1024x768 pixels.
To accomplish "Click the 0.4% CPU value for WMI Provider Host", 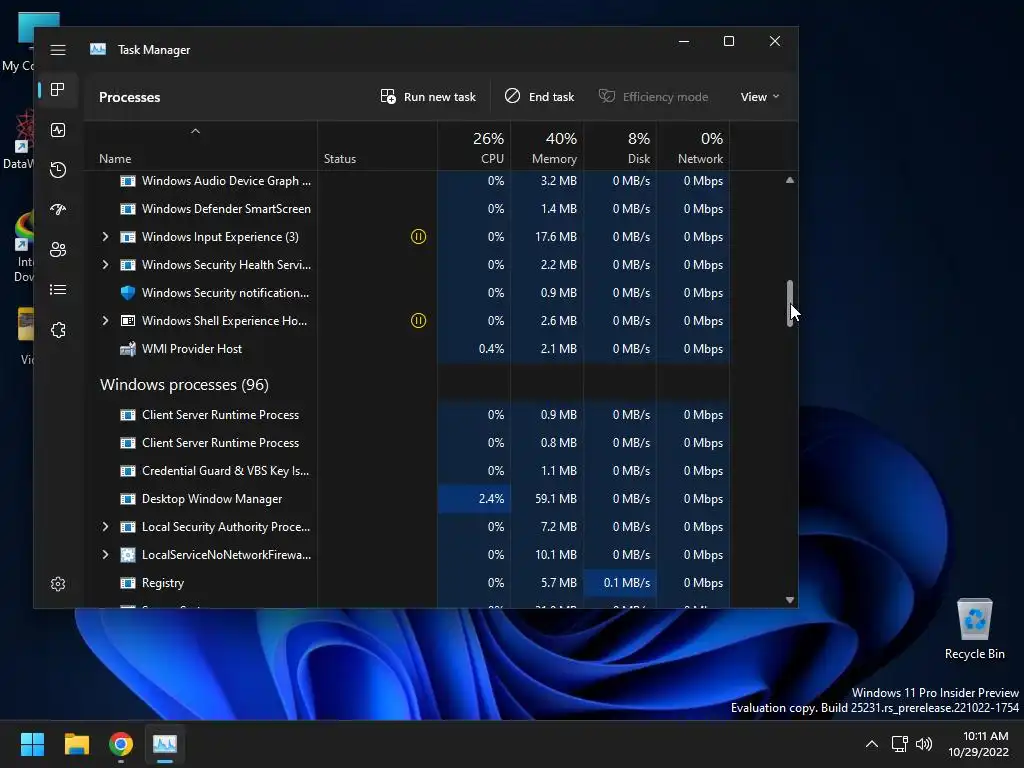I will [x=491, y=349].
